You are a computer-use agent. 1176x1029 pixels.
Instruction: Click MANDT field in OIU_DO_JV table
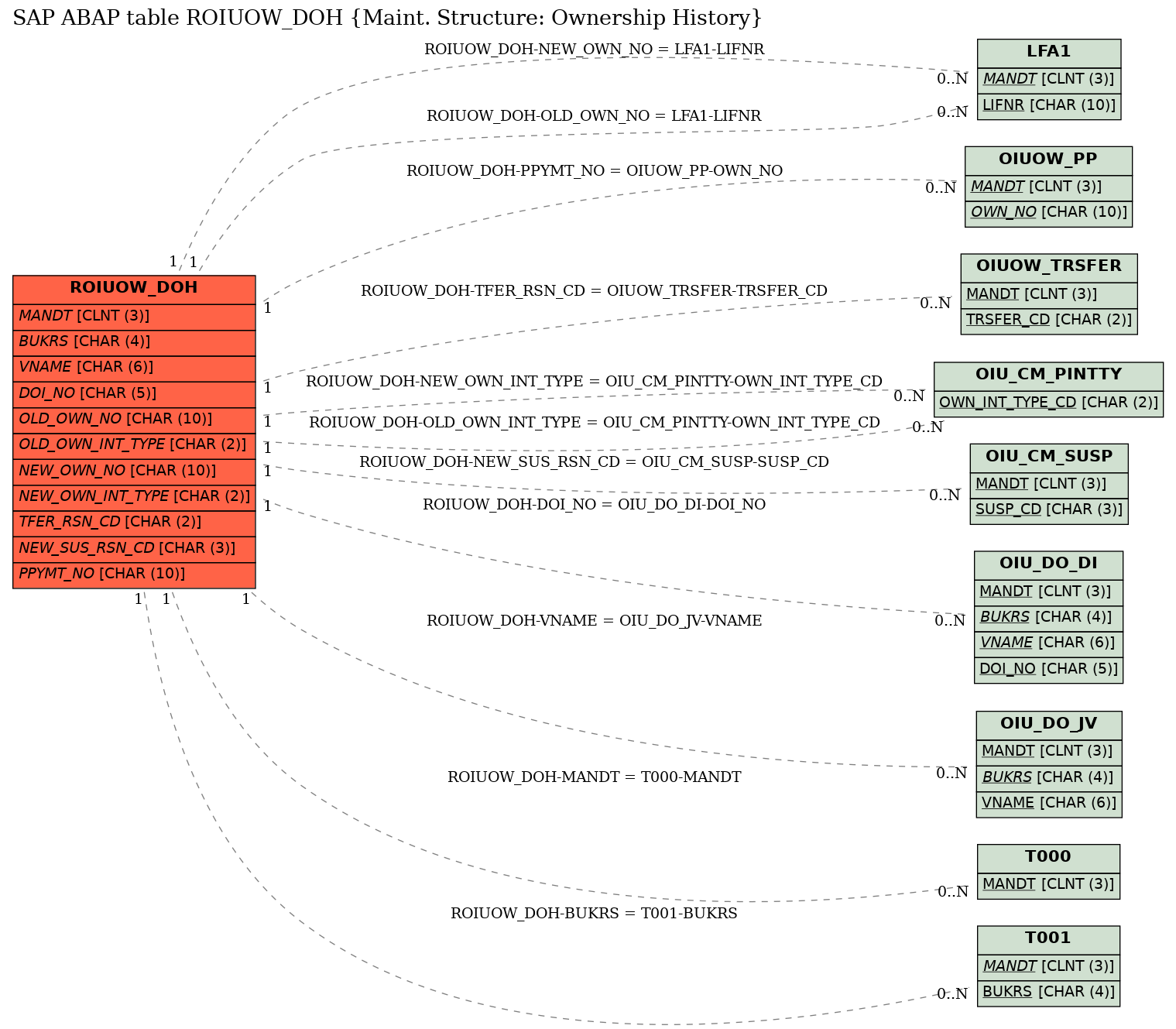(x=1049, y=752)
